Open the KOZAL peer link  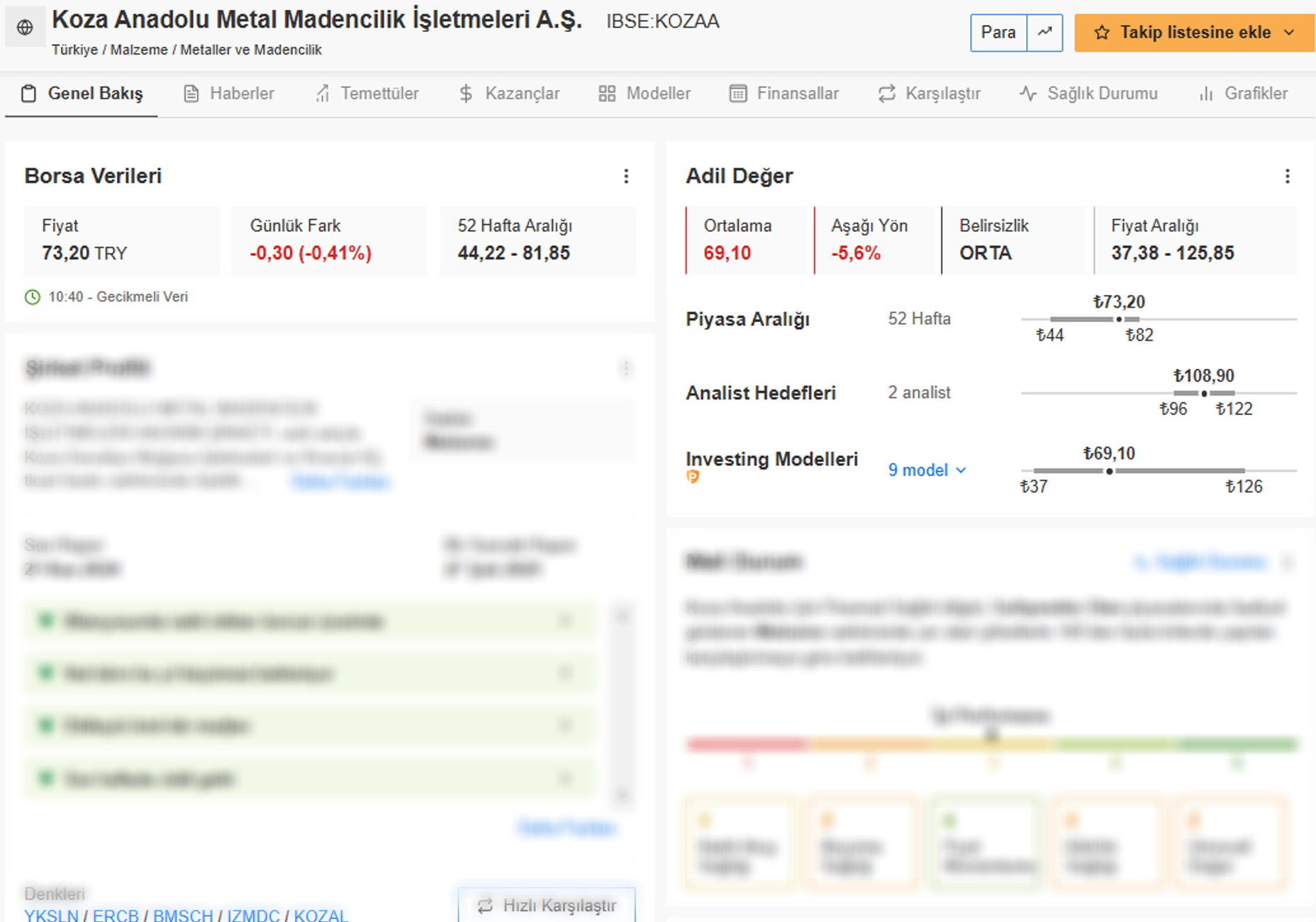(321, 915)
